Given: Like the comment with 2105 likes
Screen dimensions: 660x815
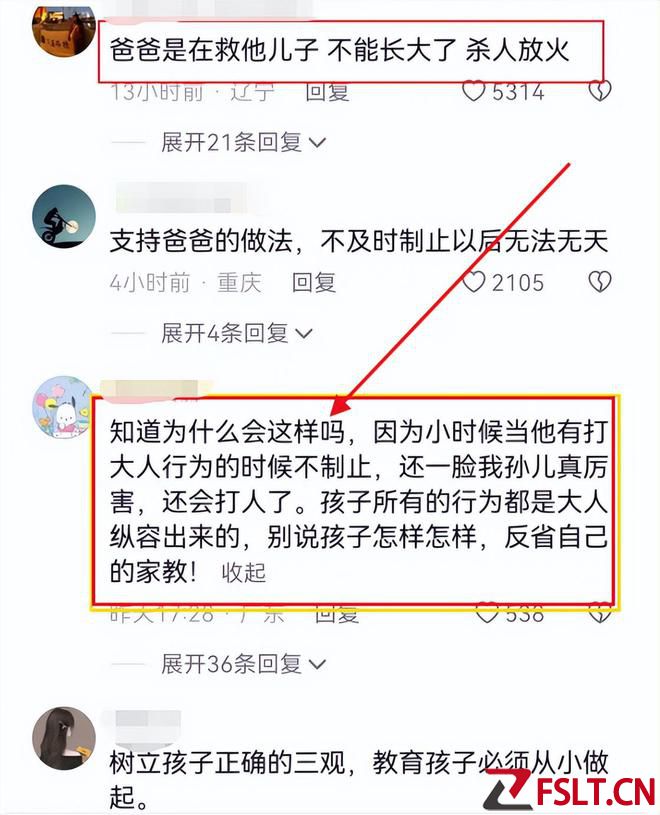Looking at the screenshot, I should pos(473,282).
